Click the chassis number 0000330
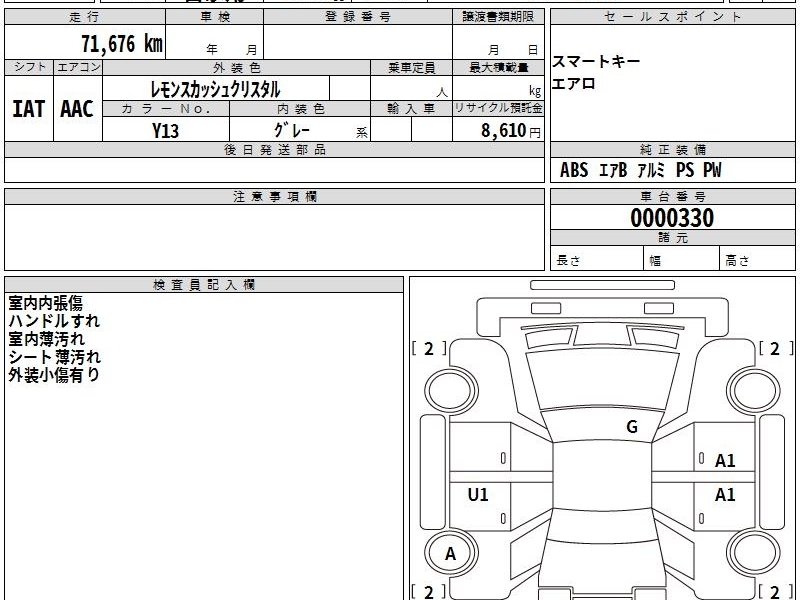Image resolution: width=800 pixels, height=600 pixels. click(x=672, y=218)
